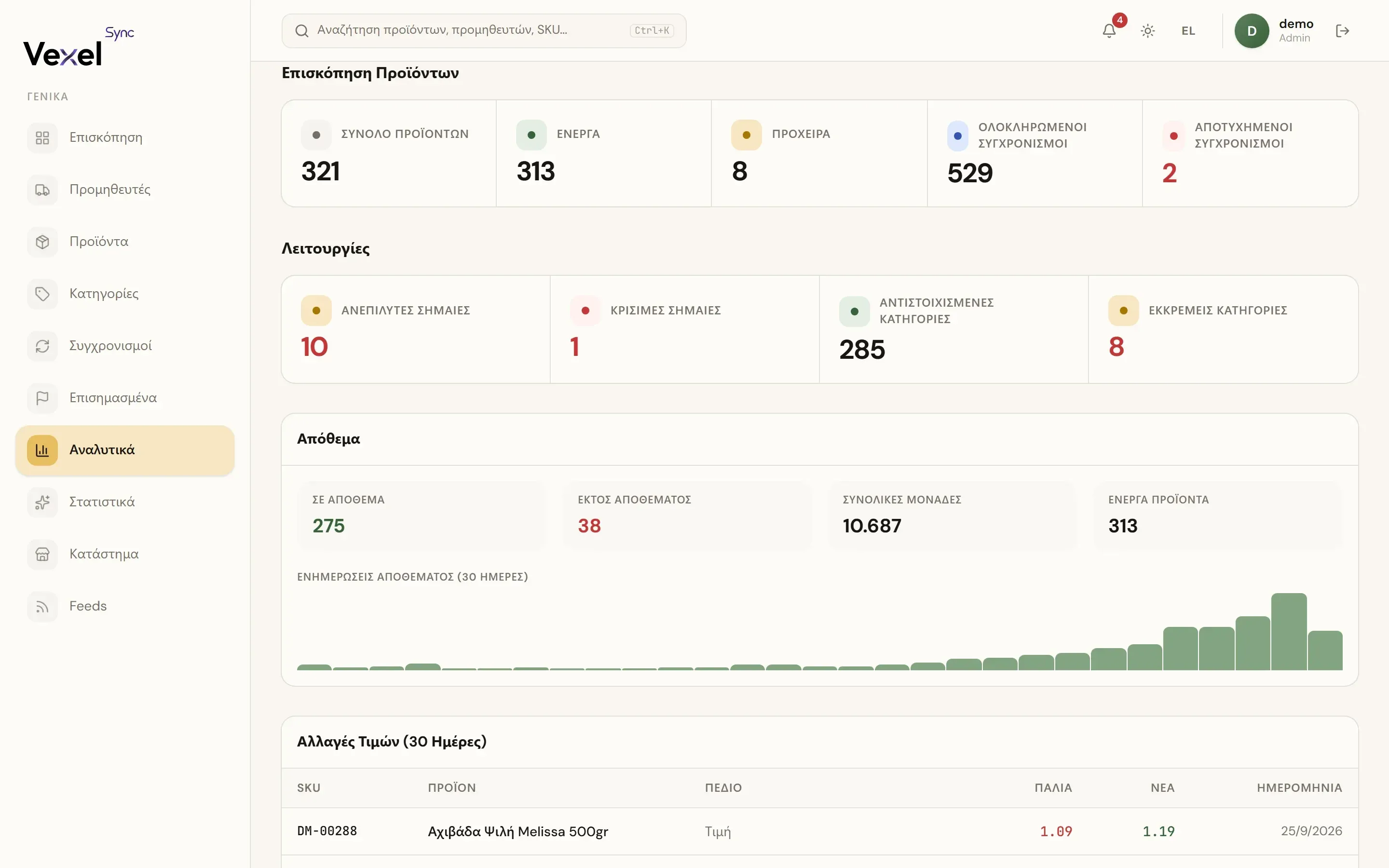Screen dimensions: 1389x868
Task: Click the logout arrow icon
Action: [x=1343, y=31]
